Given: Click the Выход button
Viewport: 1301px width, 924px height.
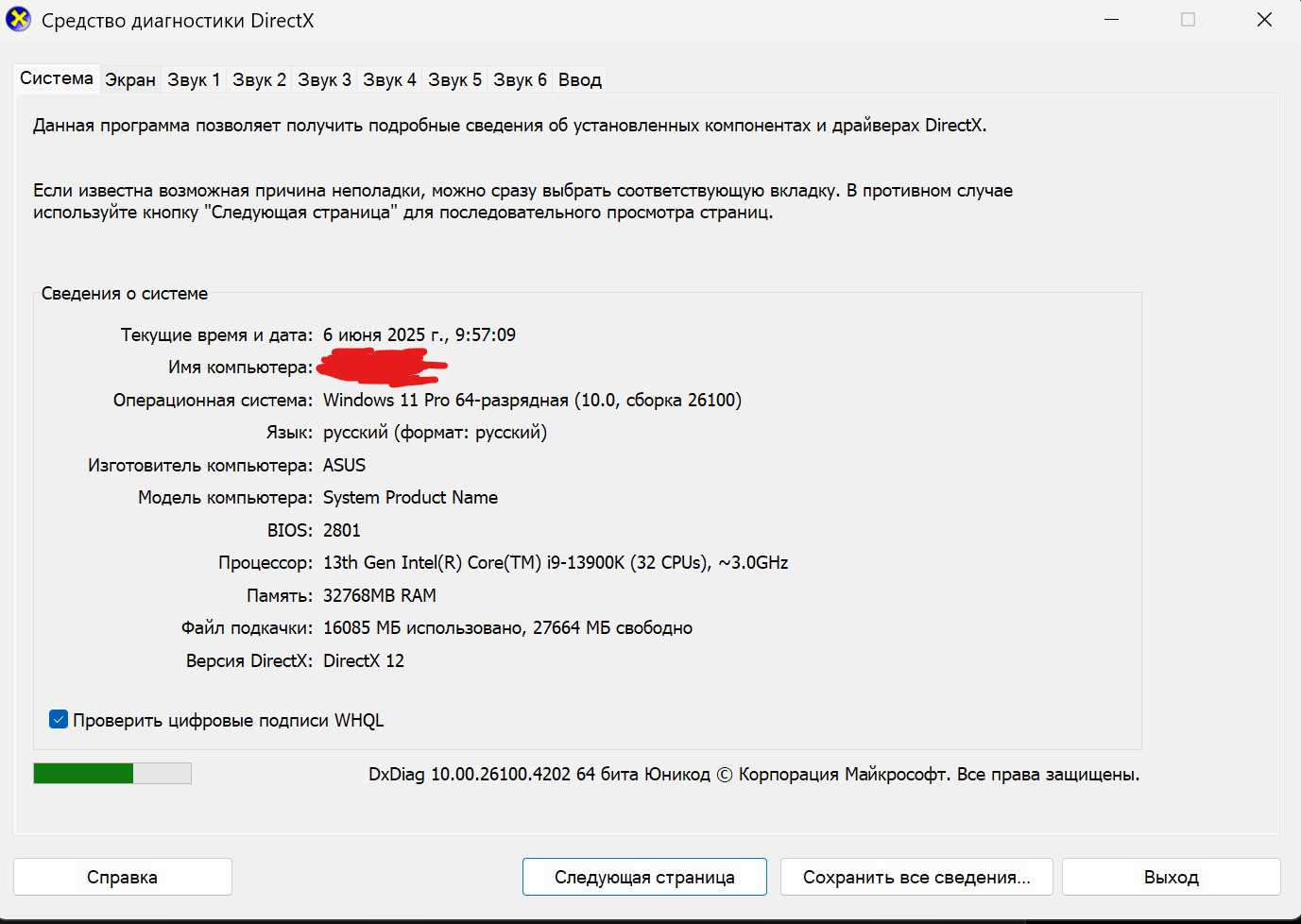Looking at the screenshot, I should tap(1172, 877).
